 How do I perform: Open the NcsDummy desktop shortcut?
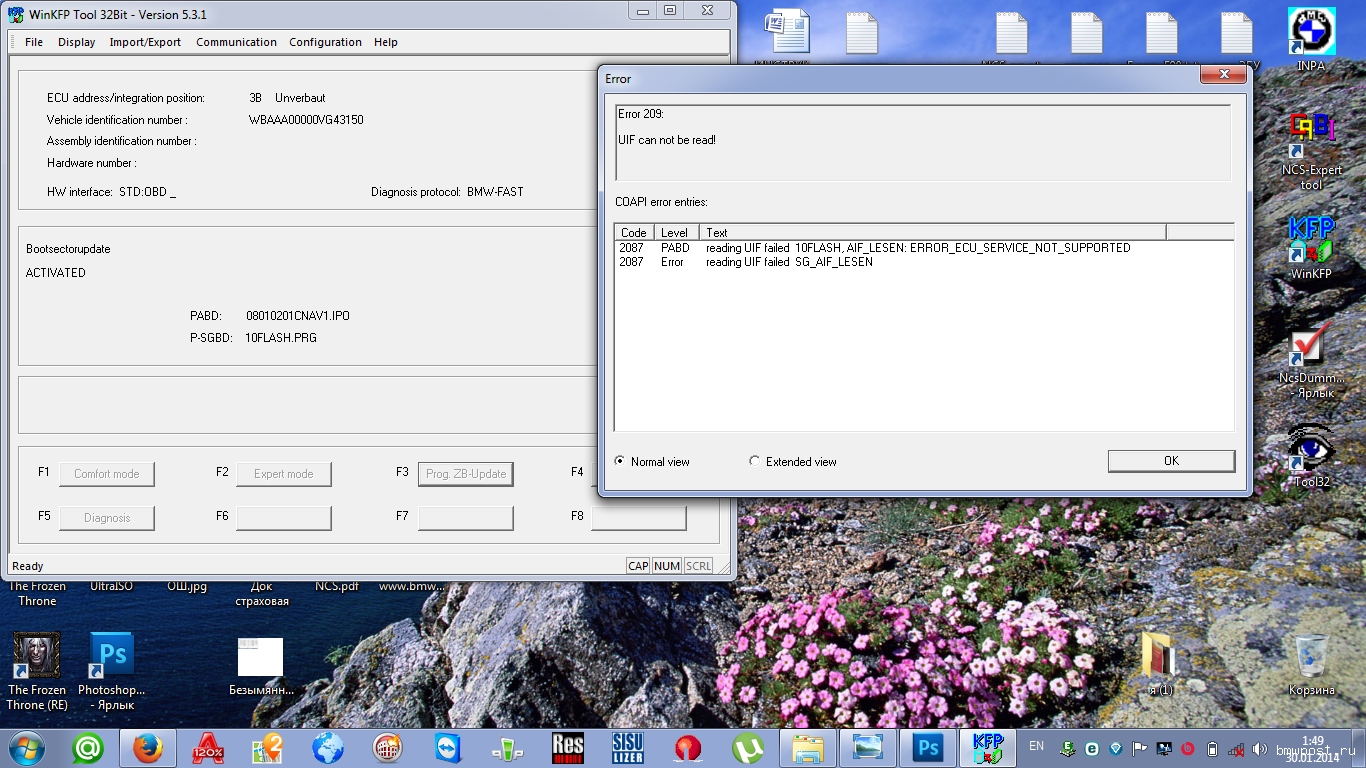click(x=1311, y=345)
